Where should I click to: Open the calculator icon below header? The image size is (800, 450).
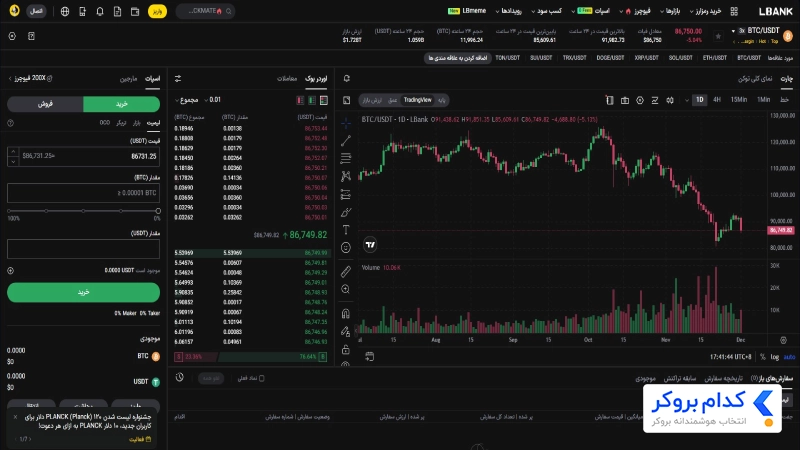(x=31, y=36)
